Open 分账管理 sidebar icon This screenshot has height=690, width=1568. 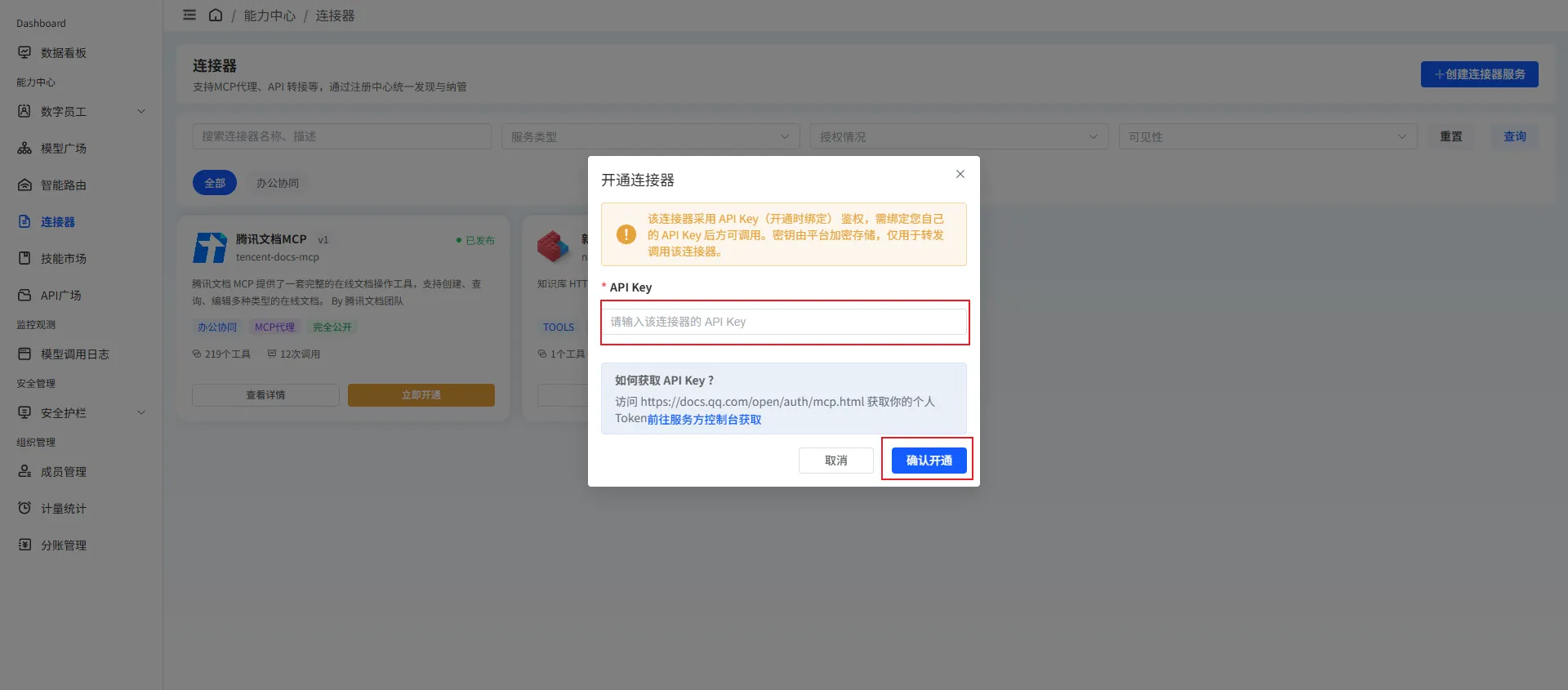coord(24,545)
